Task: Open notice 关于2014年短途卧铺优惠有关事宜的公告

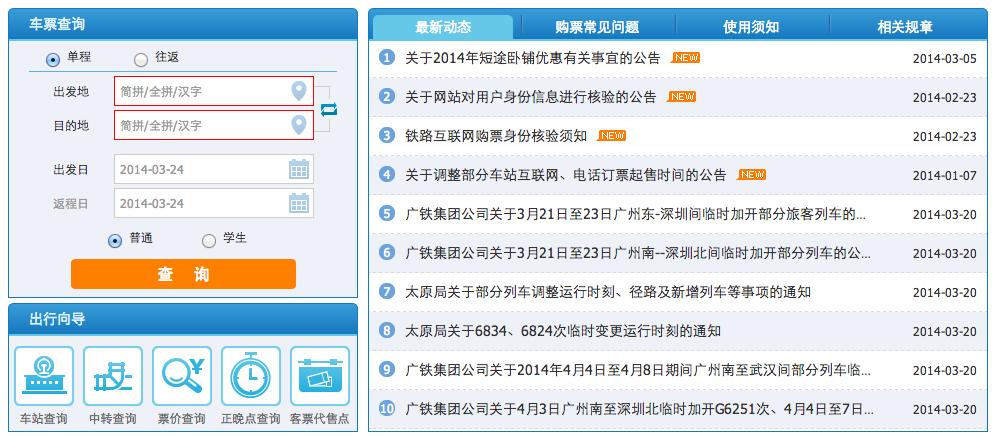Action: coord(532,58)
